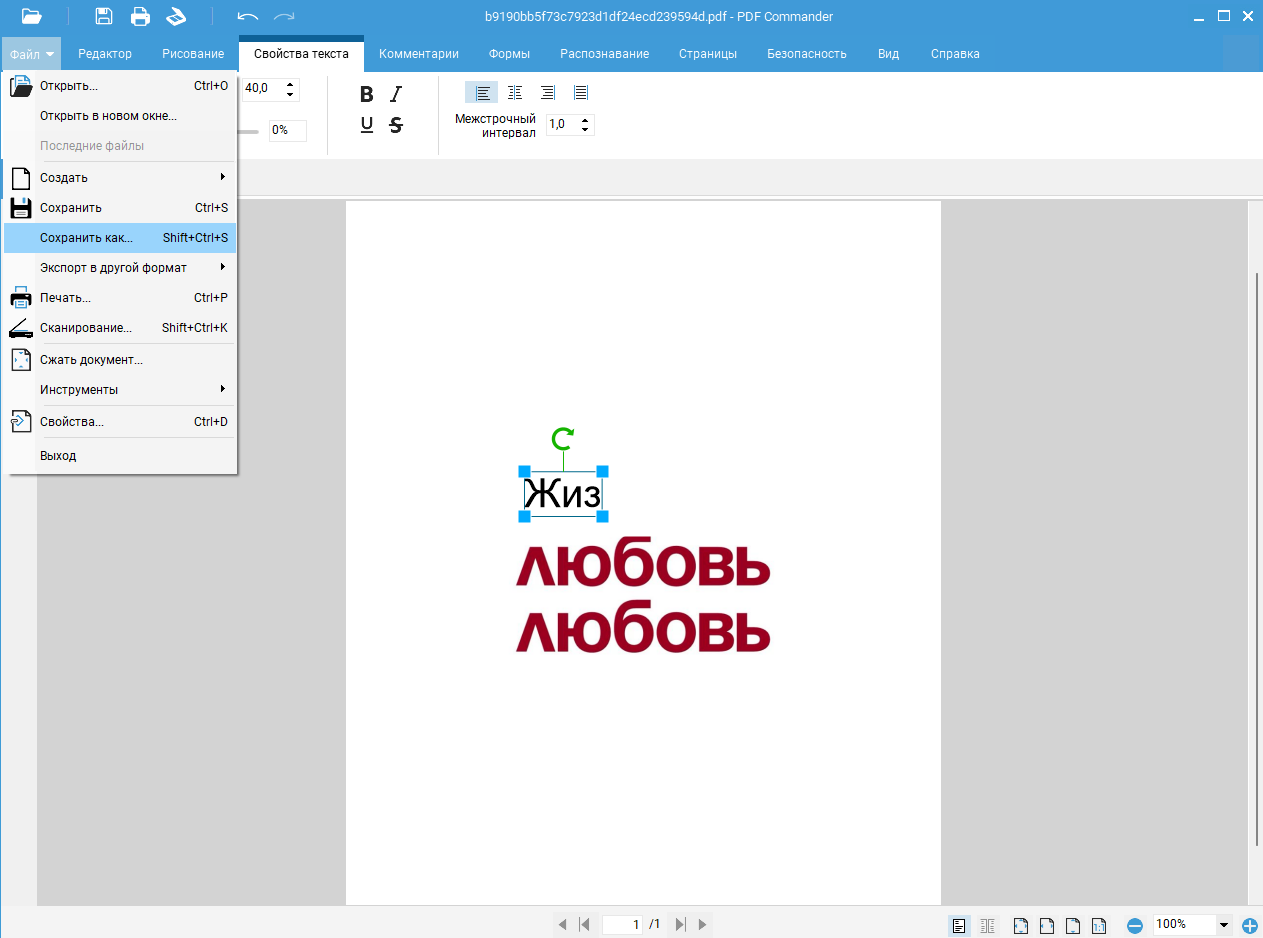Toggle underline text formatting
This screenshot has height=938, width=1263.
point(367,125)
